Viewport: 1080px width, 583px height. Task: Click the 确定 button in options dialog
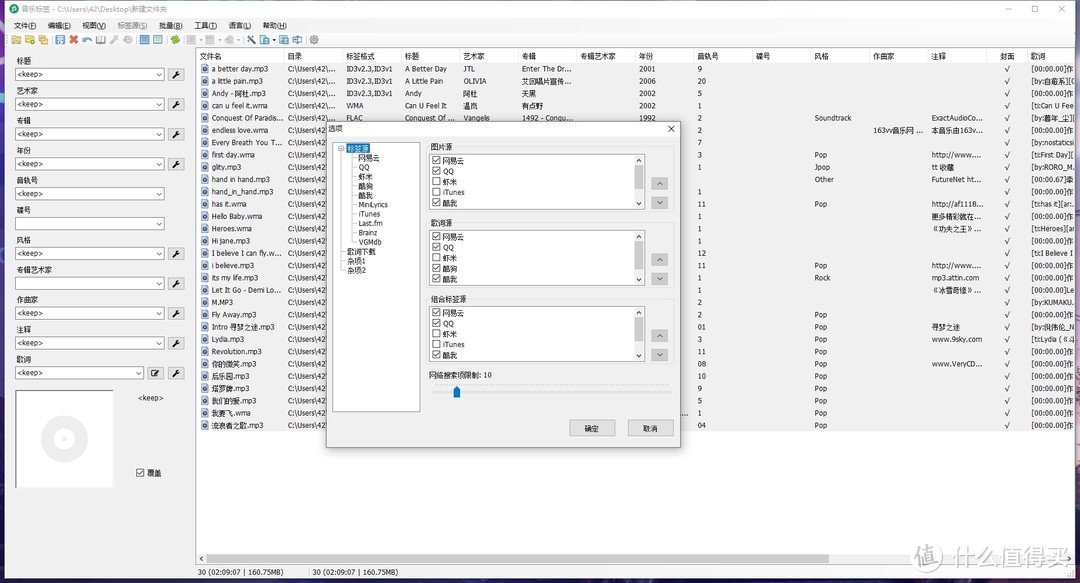tap(591, 428)
